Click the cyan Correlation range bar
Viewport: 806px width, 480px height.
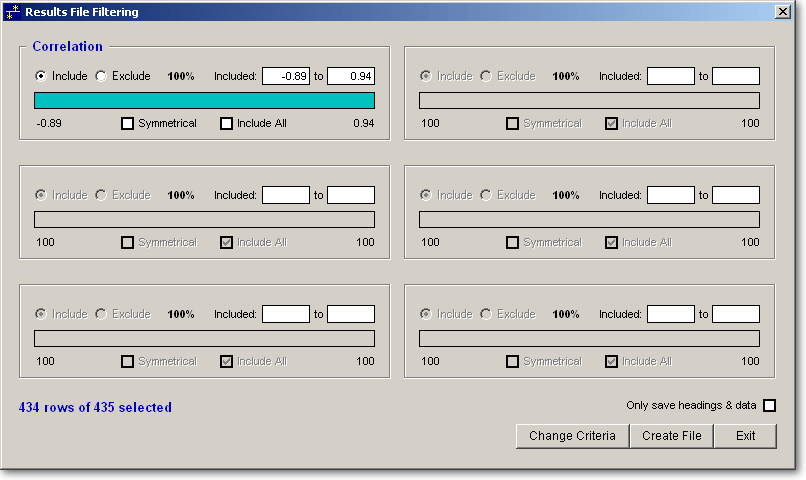[x=204, y=100]
